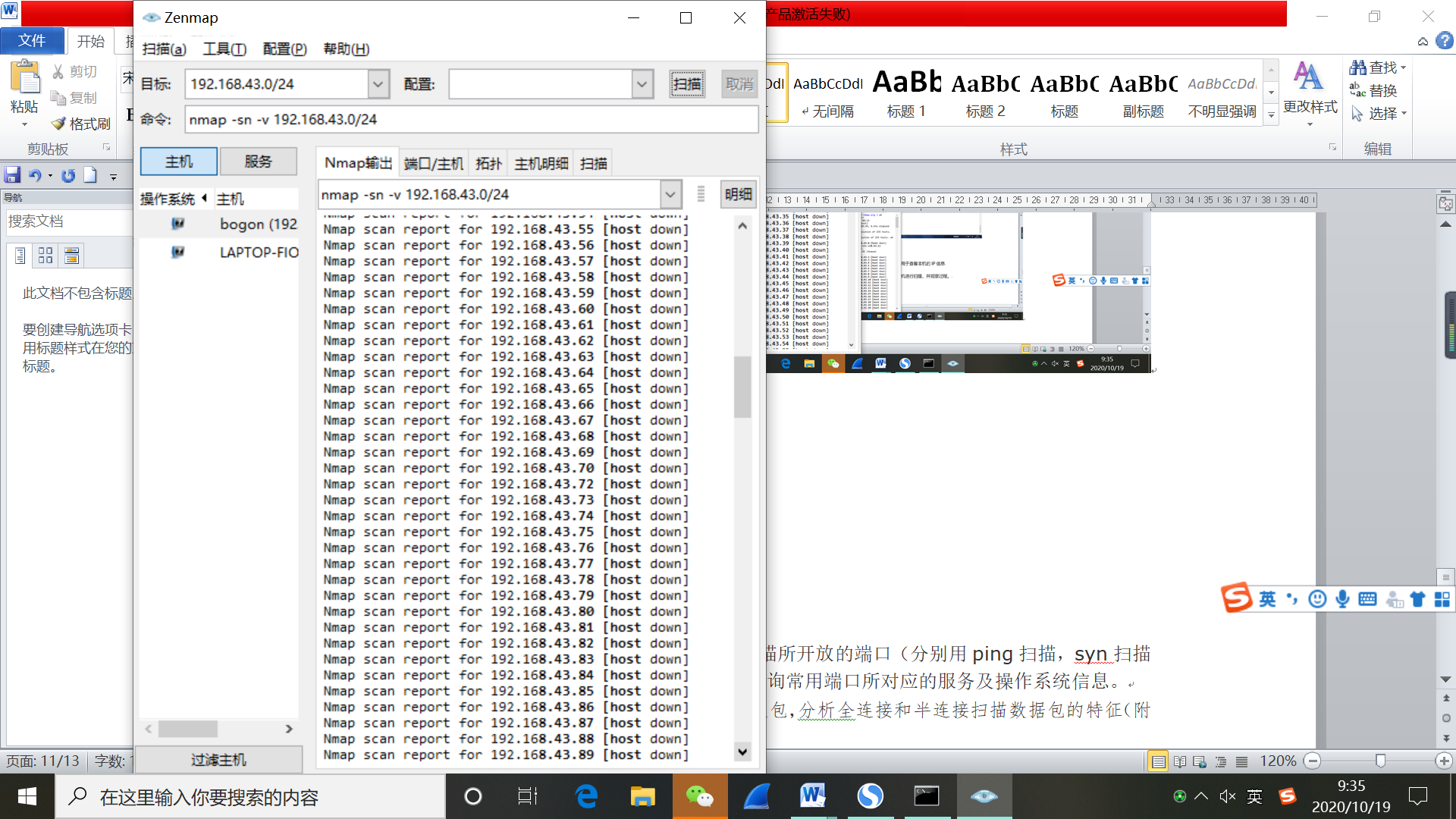Image resolution: width=1456 pixels, height=819 pixels.
Task: Switch to the Topology tab
Action: pos(488,163)
